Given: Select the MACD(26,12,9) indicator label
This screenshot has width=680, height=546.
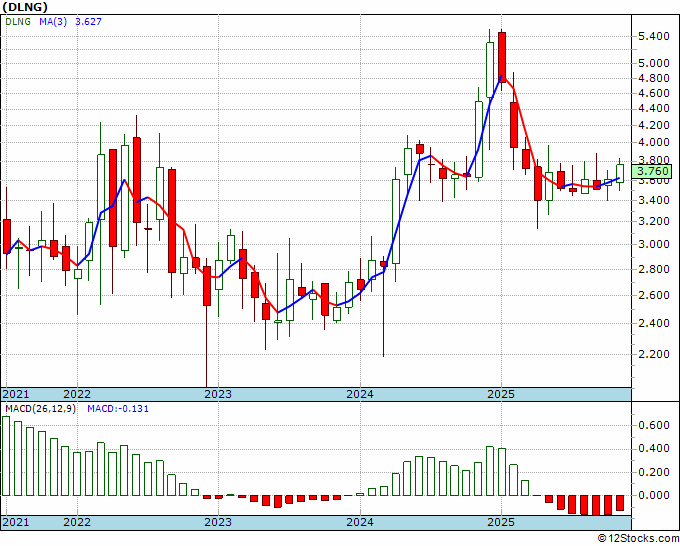Looking at the screenshot, I should point(40,409).
